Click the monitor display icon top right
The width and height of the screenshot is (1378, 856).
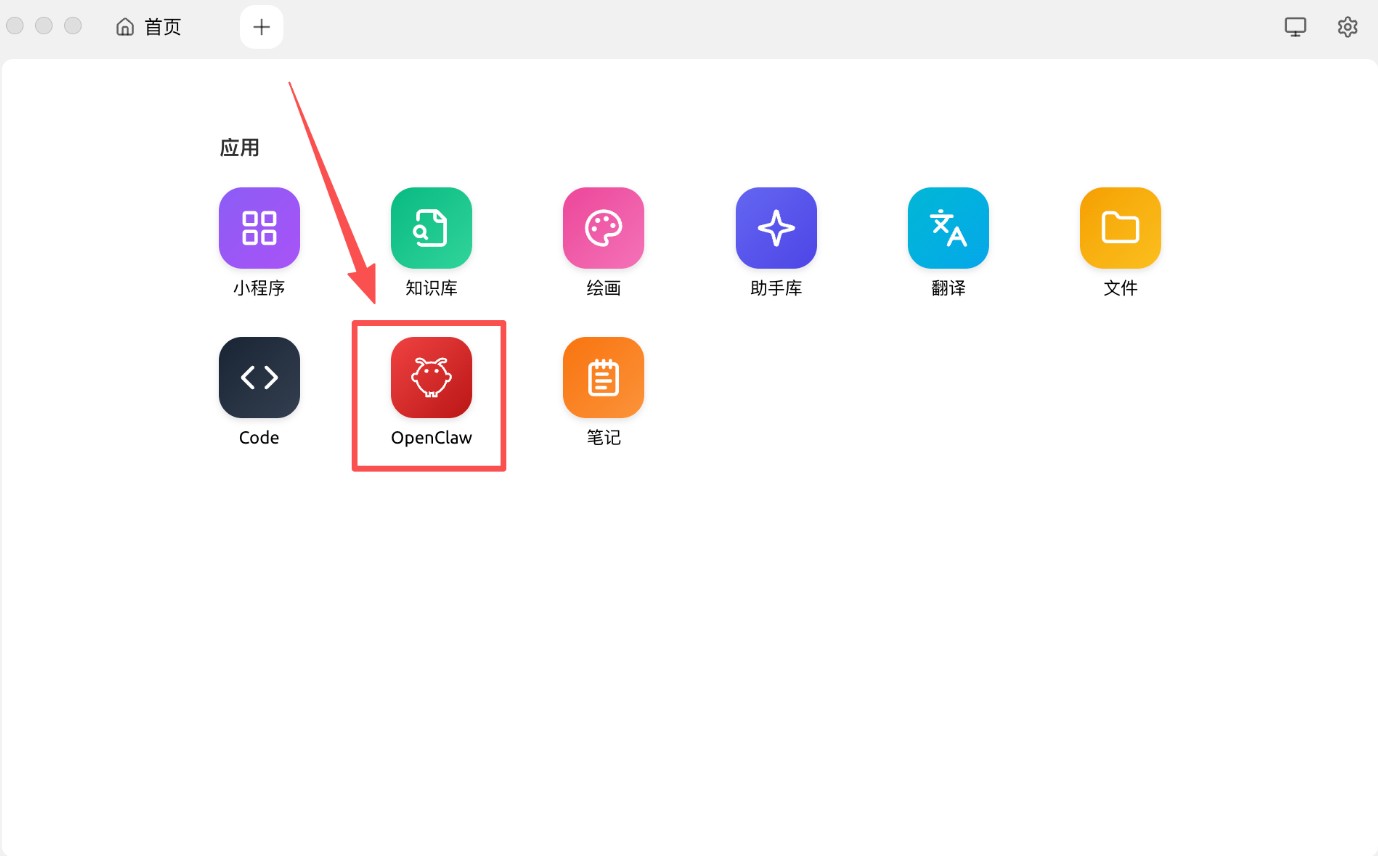coord(1295,26)
